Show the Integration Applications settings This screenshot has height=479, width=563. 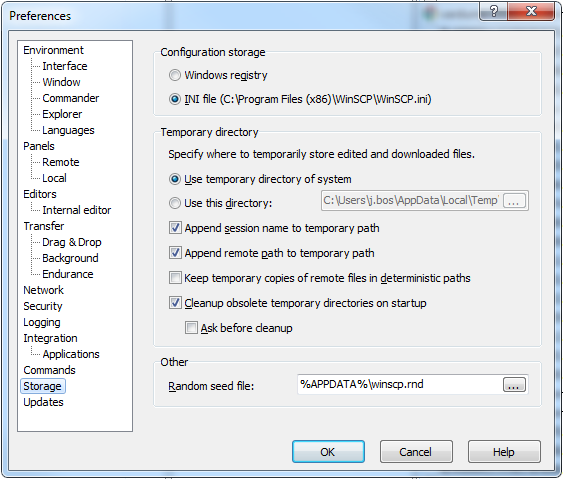pos(71,354)
